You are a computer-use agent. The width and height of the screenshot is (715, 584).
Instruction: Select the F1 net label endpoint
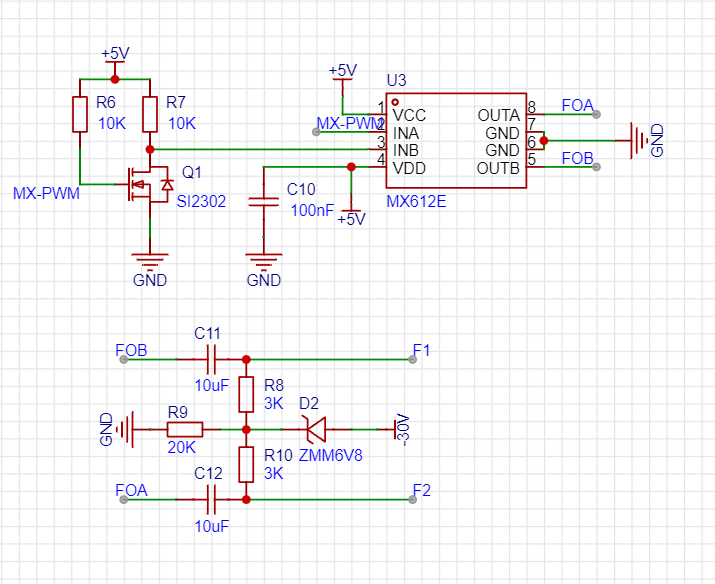click(x=413, y=359)
